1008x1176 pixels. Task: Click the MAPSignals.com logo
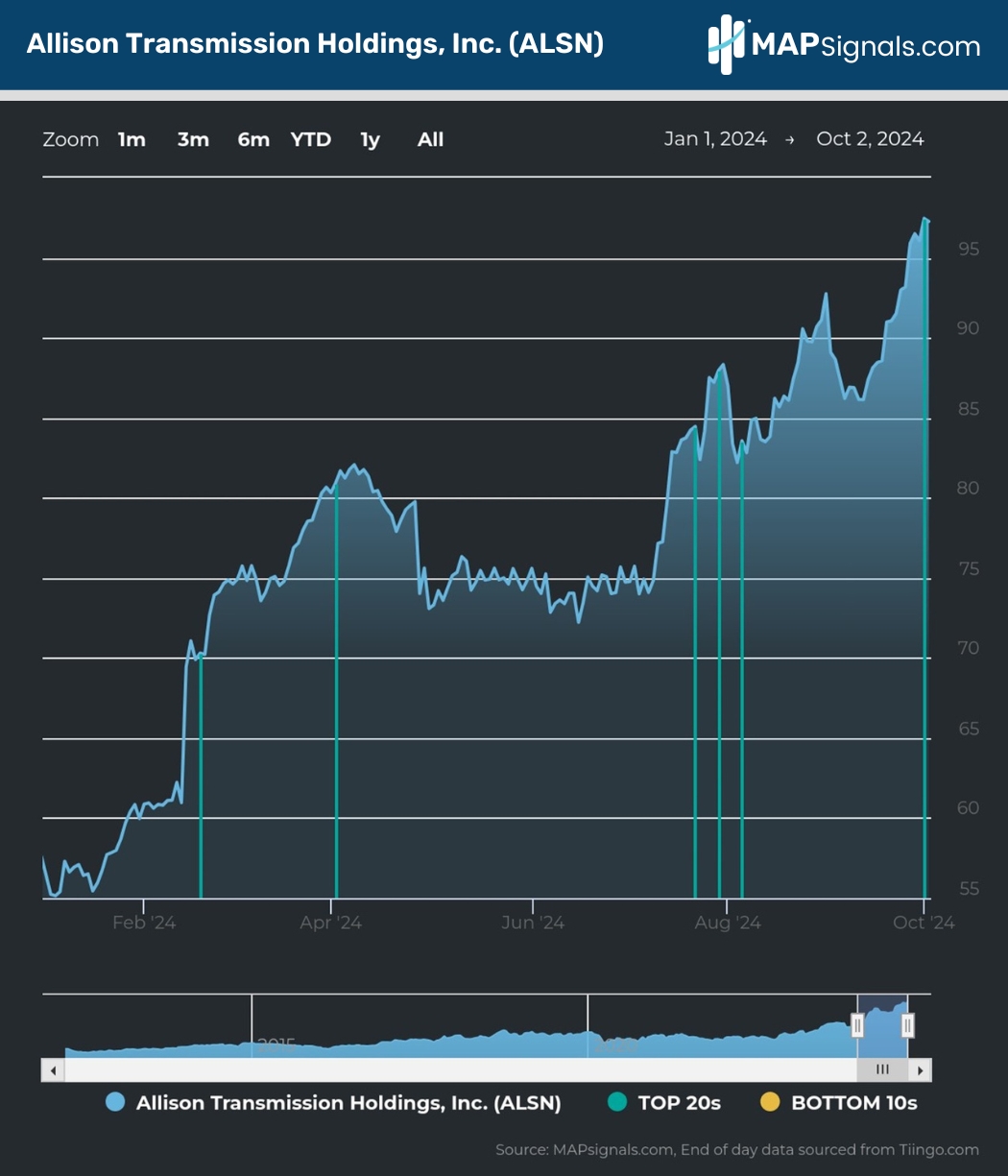[844, 45]
